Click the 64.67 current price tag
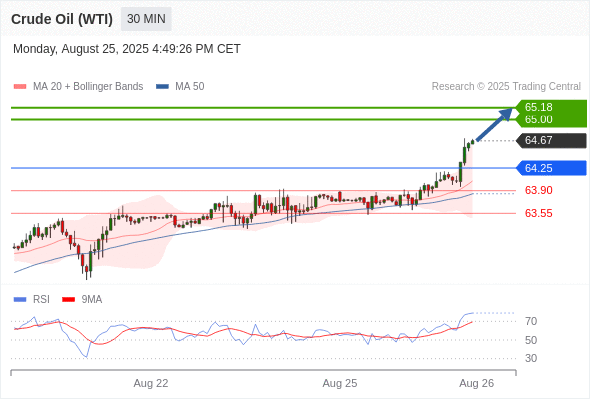The height and width of the screenshot is (400, 590). [x=551, y=140]
